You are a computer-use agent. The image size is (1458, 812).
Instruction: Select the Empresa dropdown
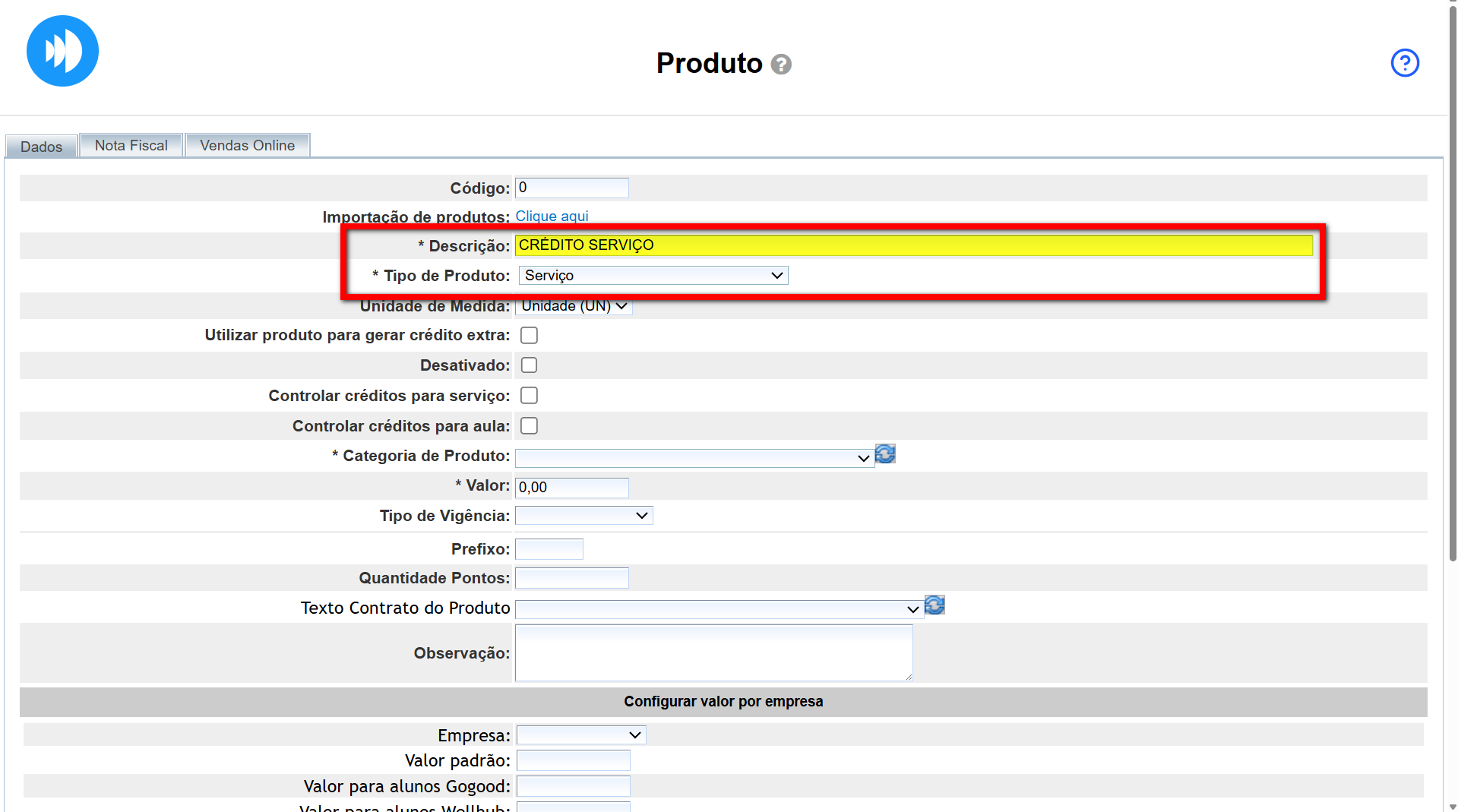click(x=580, y=735)
